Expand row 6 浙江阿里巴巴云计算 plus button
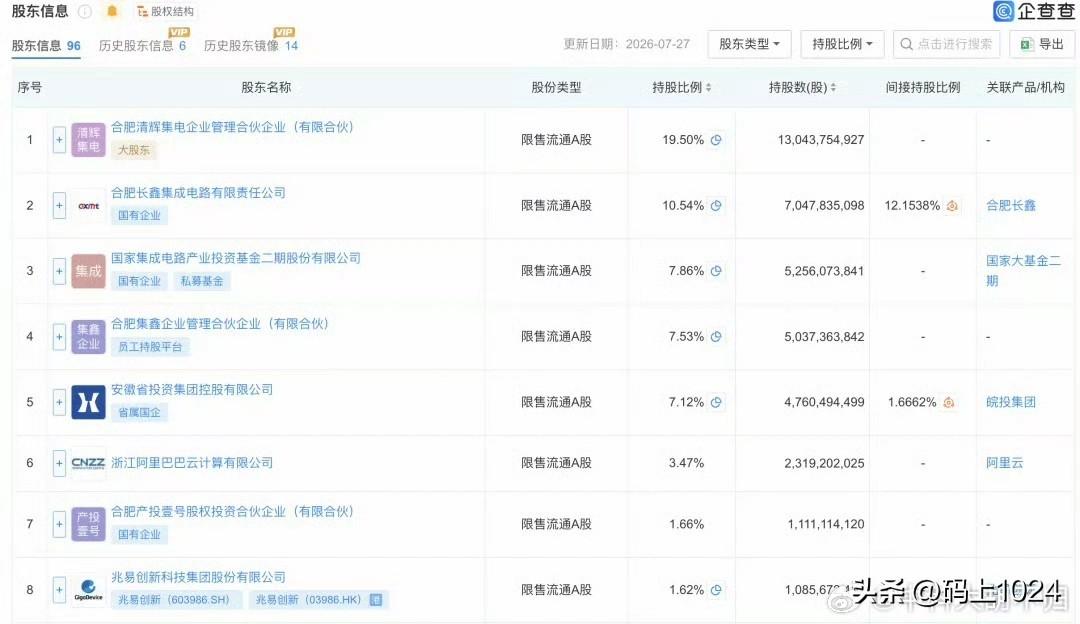The image size is (1080, 624). point(59,463)
